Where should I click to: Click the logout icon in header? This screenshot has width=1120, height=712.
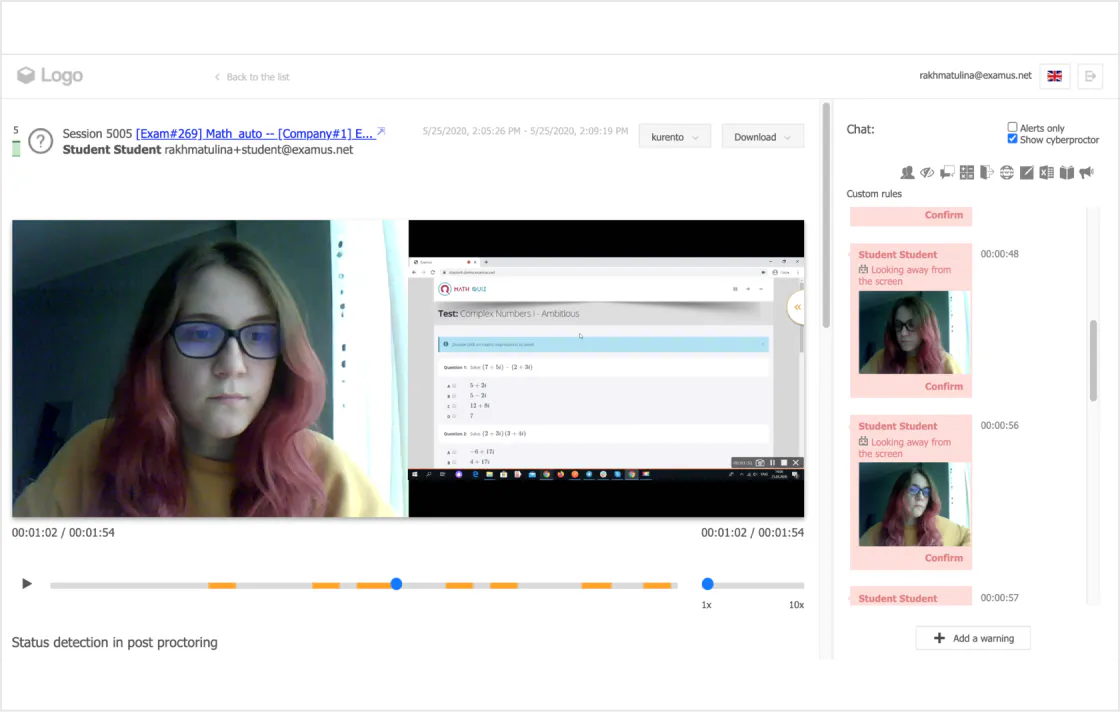tap(1090, 76)
